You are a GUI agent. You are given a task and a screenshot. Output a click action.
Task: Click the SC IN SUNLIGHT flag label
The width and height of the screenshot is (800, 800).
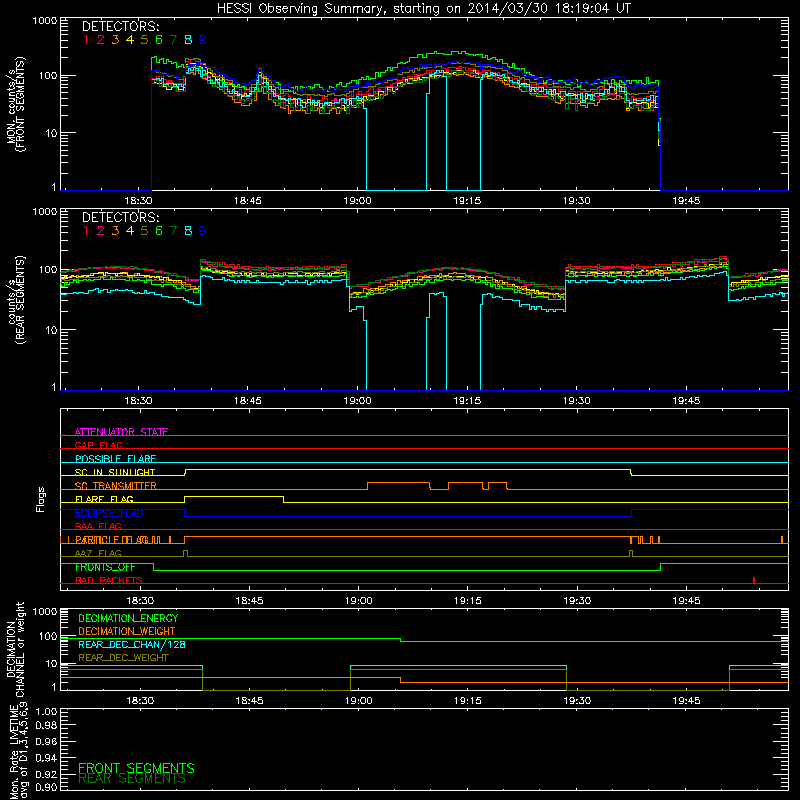pos(115,472)
